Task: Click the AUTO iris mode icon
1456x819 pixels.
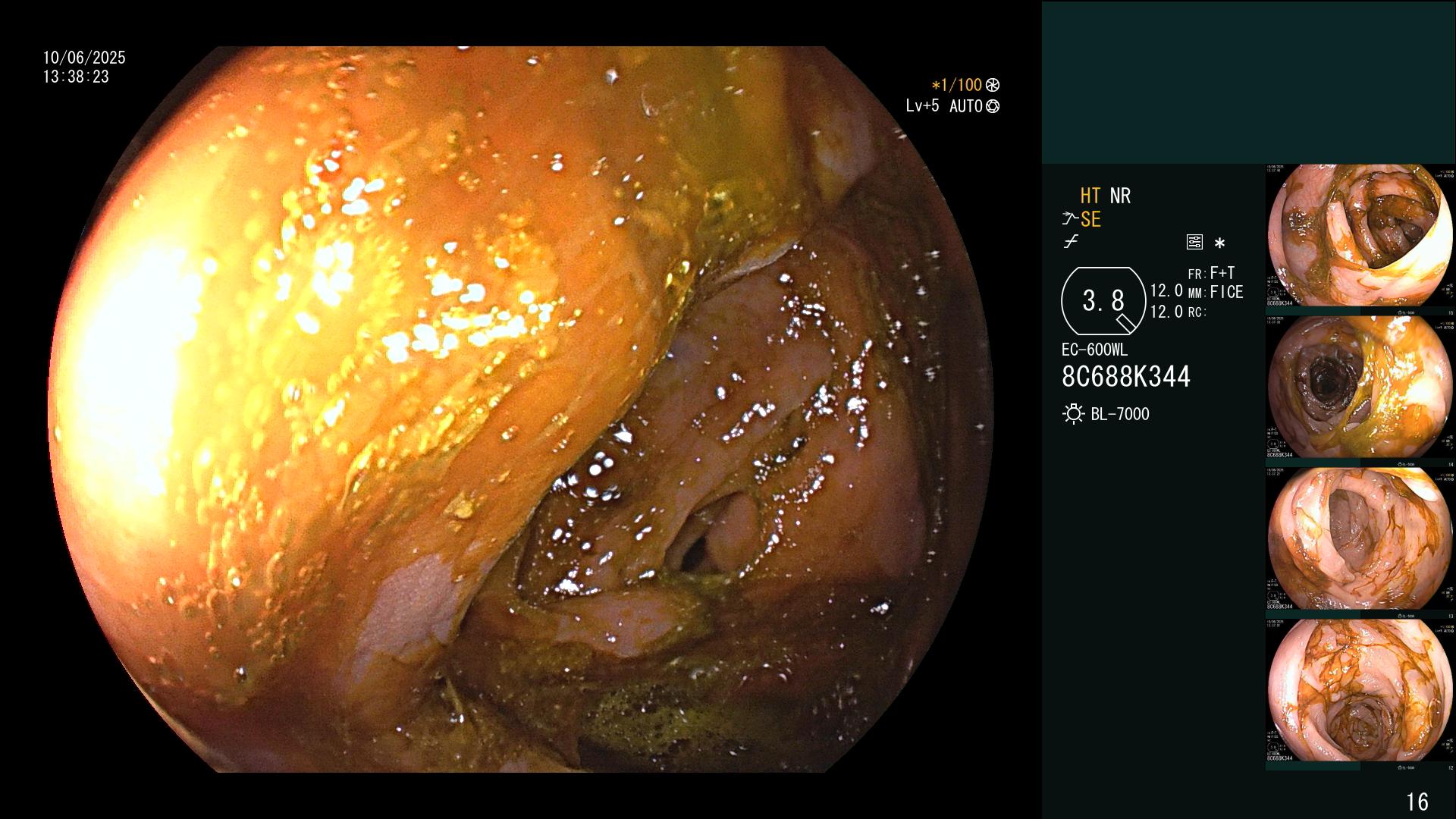Action: pos(993,107)
